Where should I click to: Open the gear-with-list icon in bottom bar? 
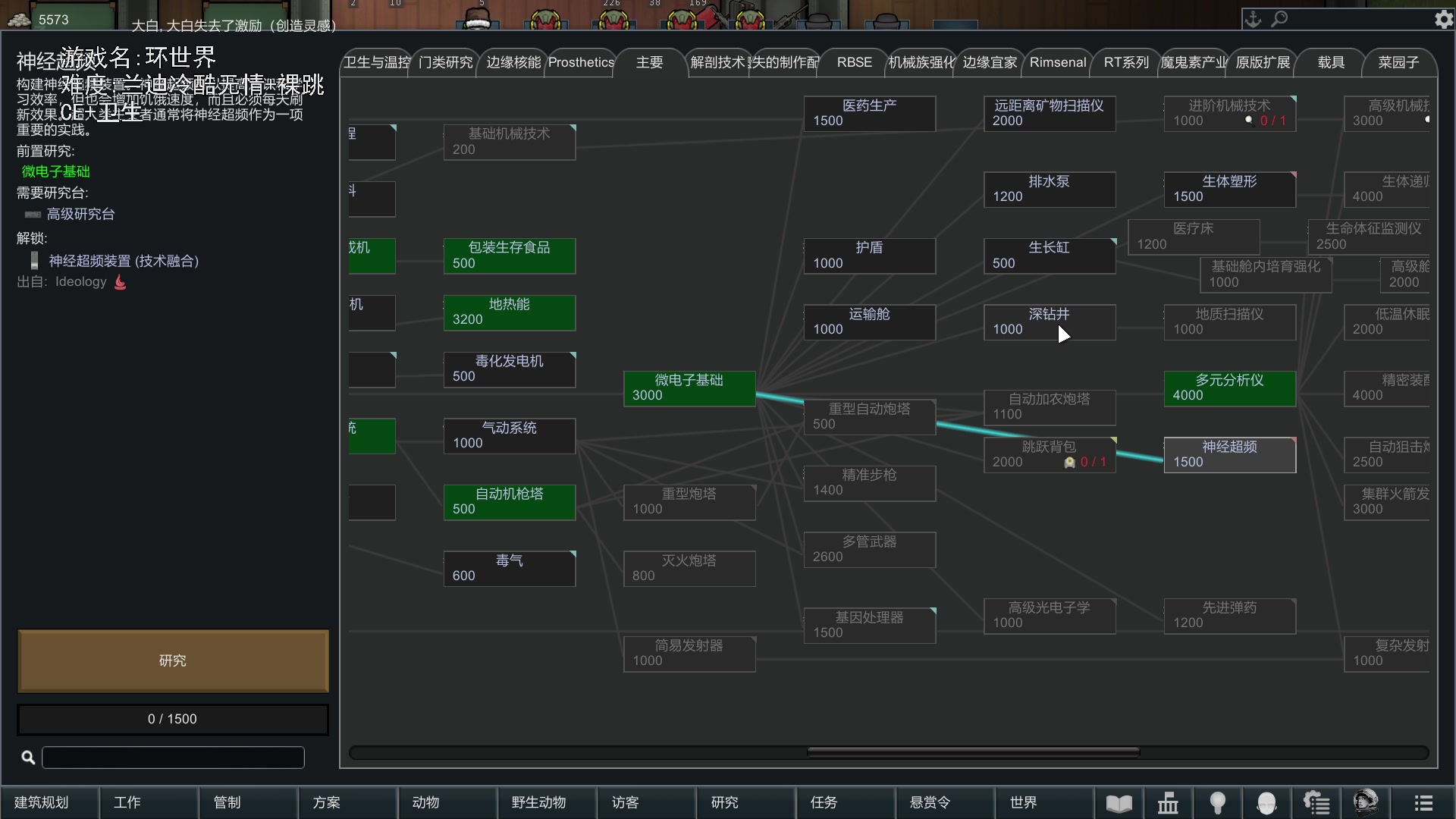pos(1316,802)
